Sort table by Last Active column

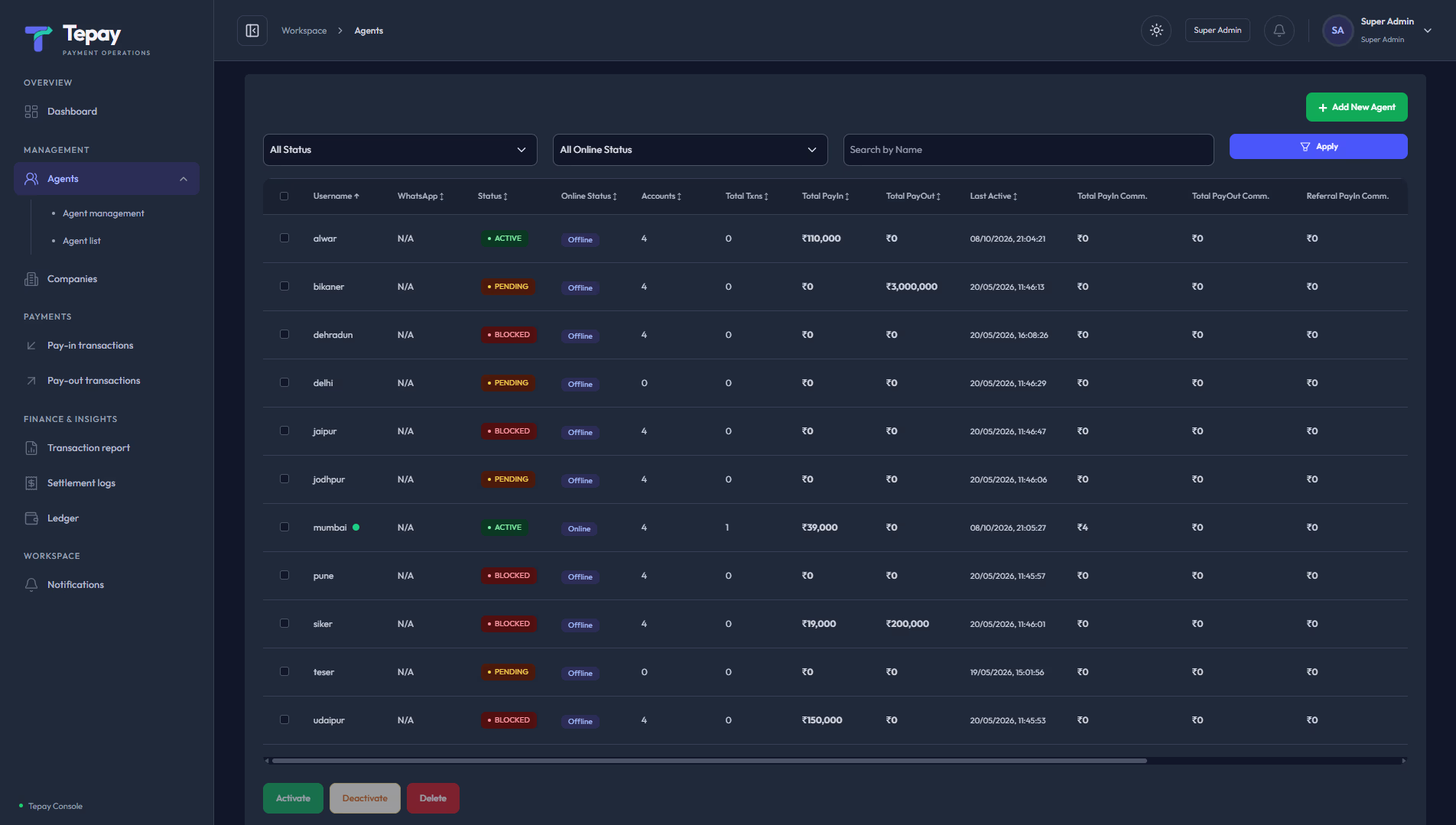pos(993,197)
